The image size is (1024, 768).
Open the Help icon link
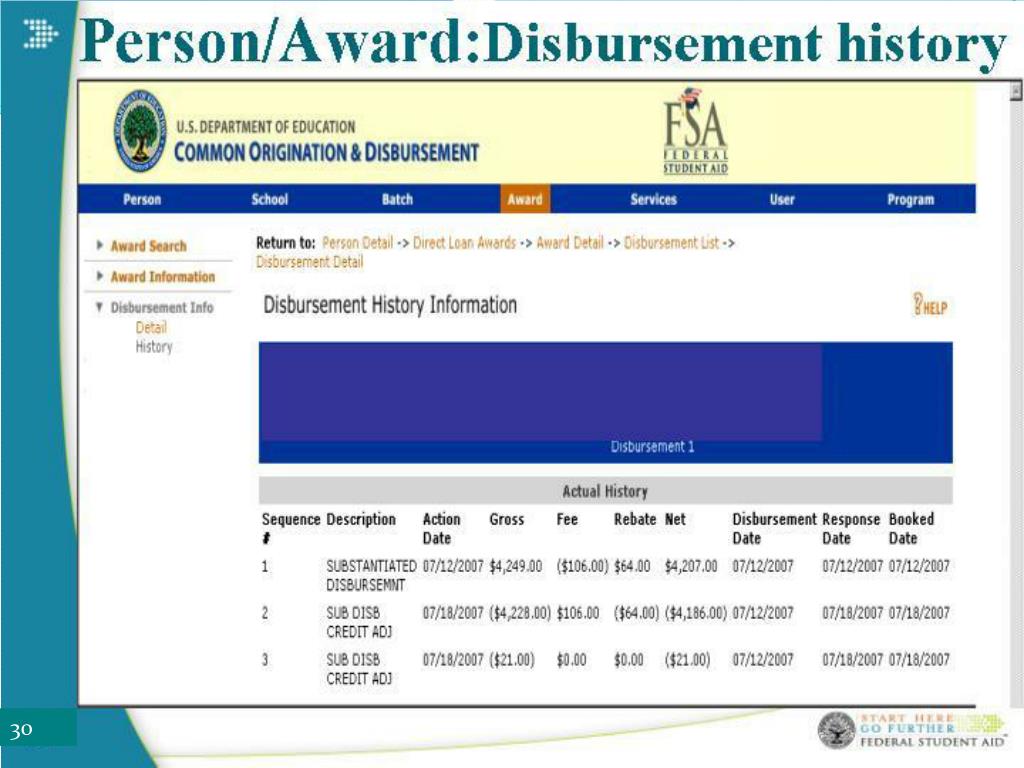click(x=930, y=305)
